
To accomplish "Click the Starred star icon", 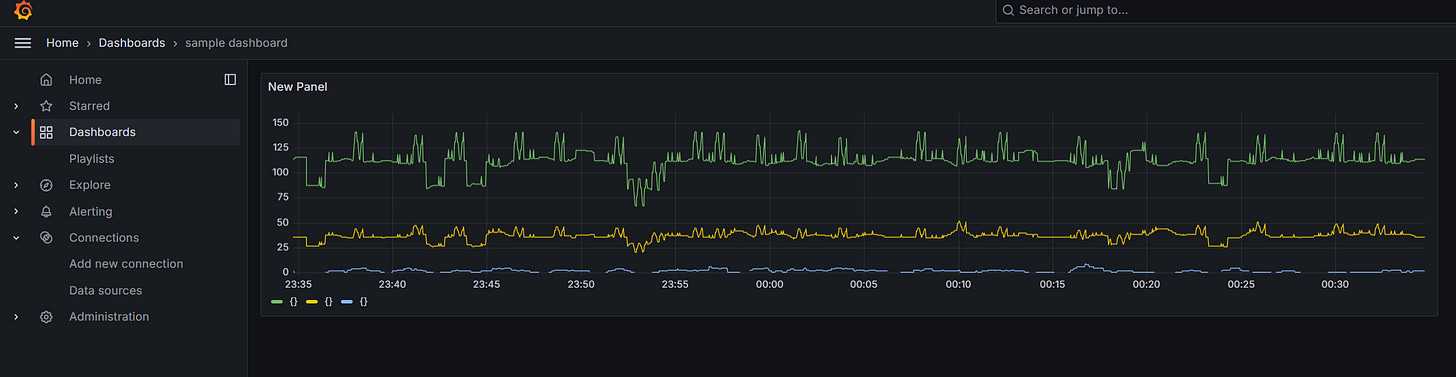I will point(46,106).
